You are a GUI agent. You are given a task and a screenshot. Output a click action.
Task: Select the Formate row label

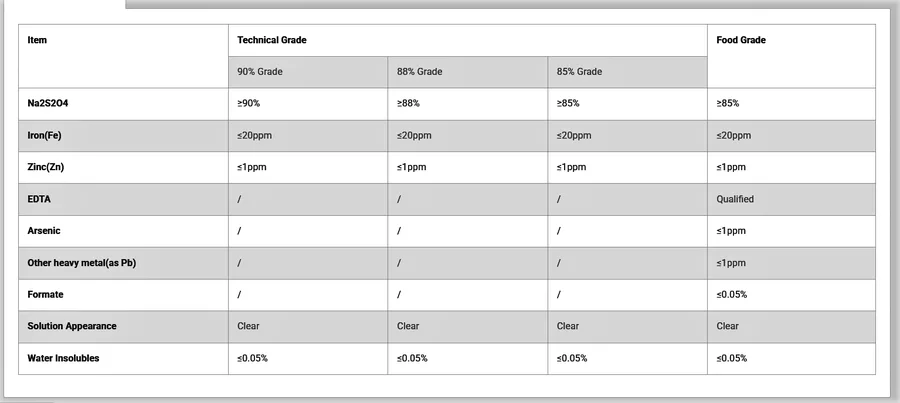[45, 294]
